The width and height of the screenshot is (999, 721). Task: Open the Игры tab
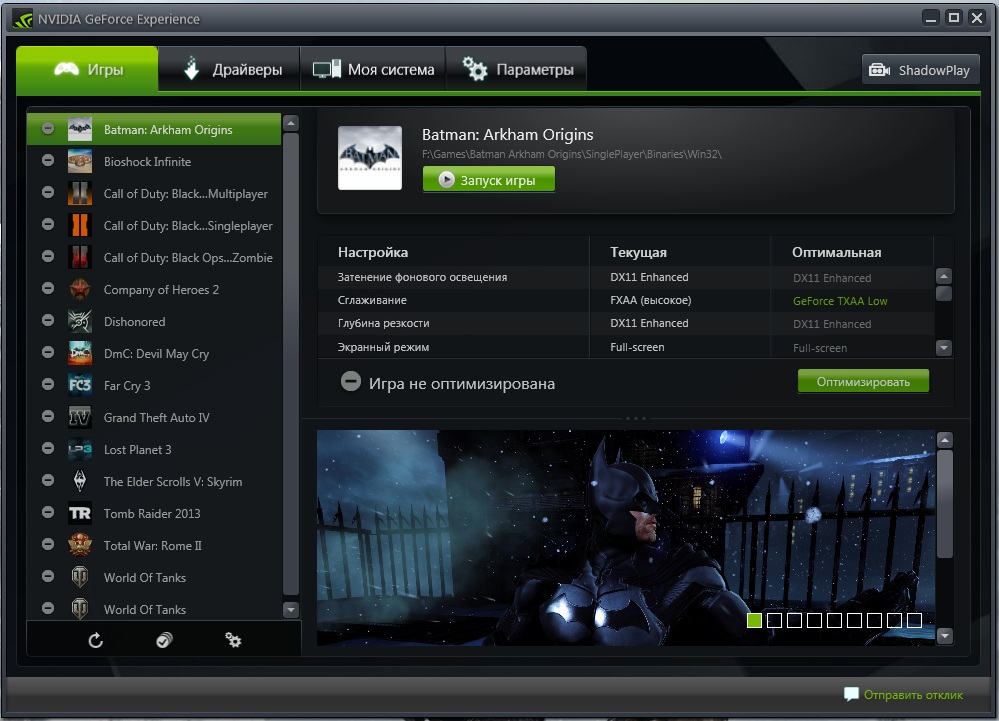pyautogui.click(x=87, y=69)
